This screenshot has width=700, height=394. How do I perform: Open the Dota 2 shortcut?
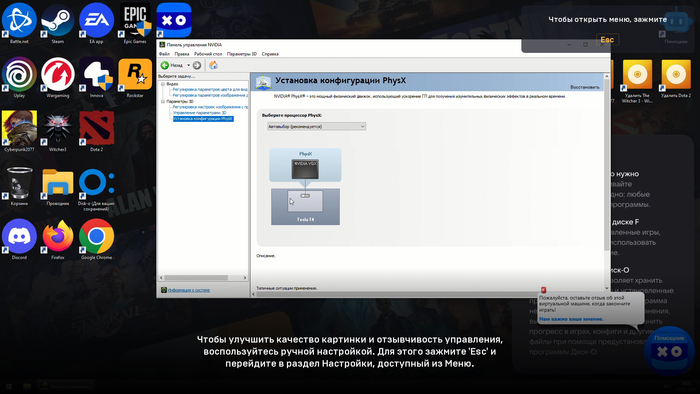coord(96,131)
